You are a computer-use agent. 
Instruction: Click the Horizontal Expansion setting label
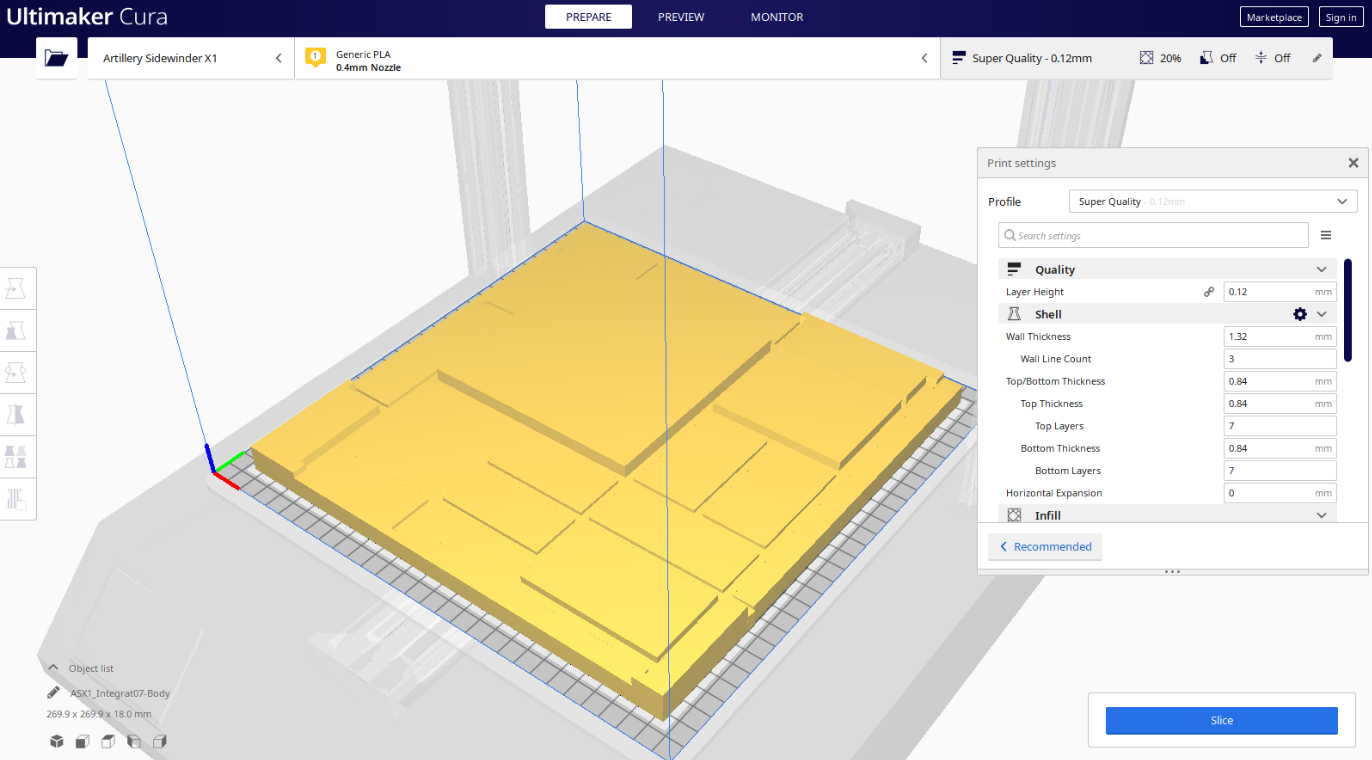[x=1056, y=493]
